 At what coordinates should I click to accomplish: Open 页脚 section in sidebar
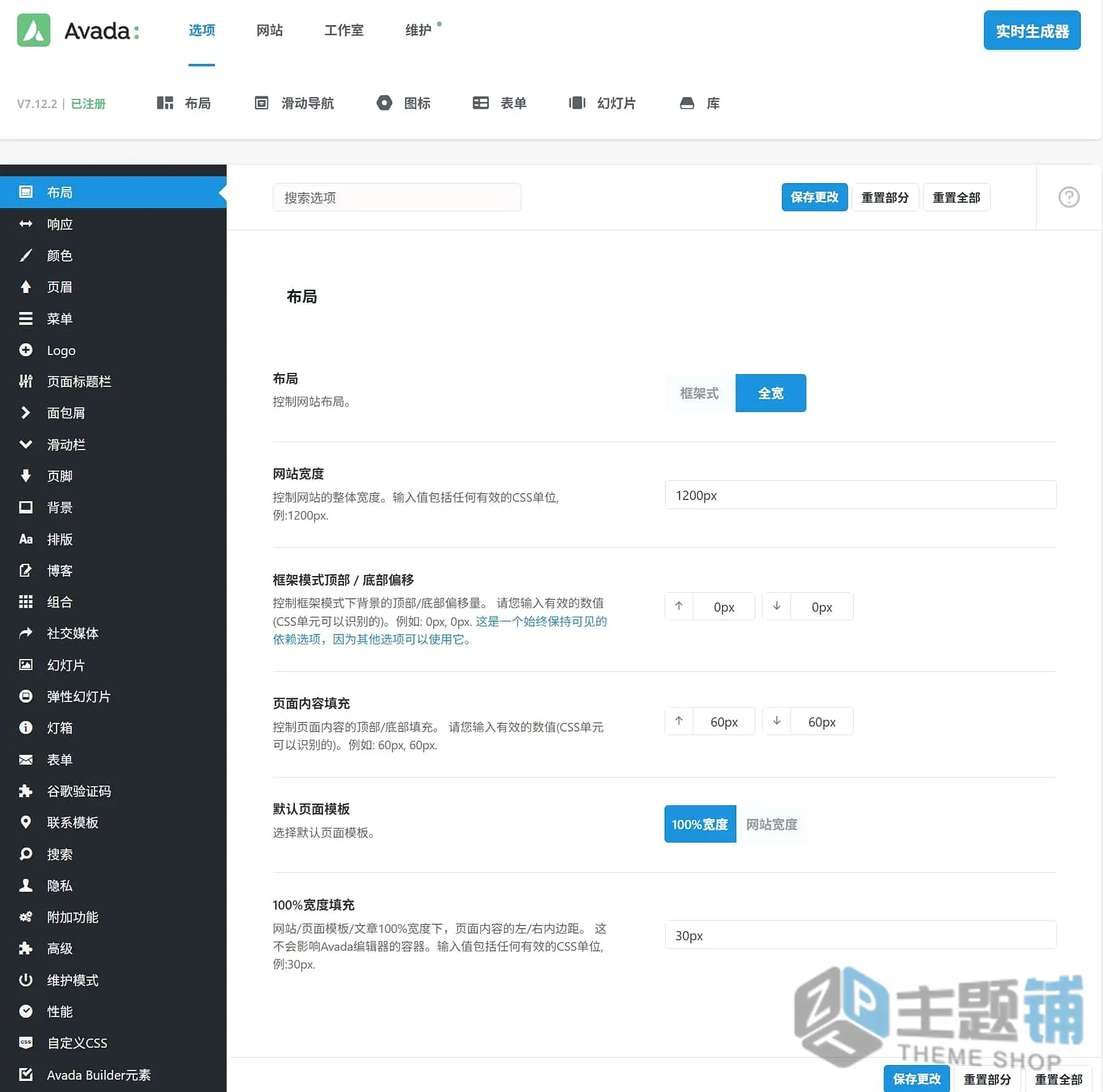113,477
